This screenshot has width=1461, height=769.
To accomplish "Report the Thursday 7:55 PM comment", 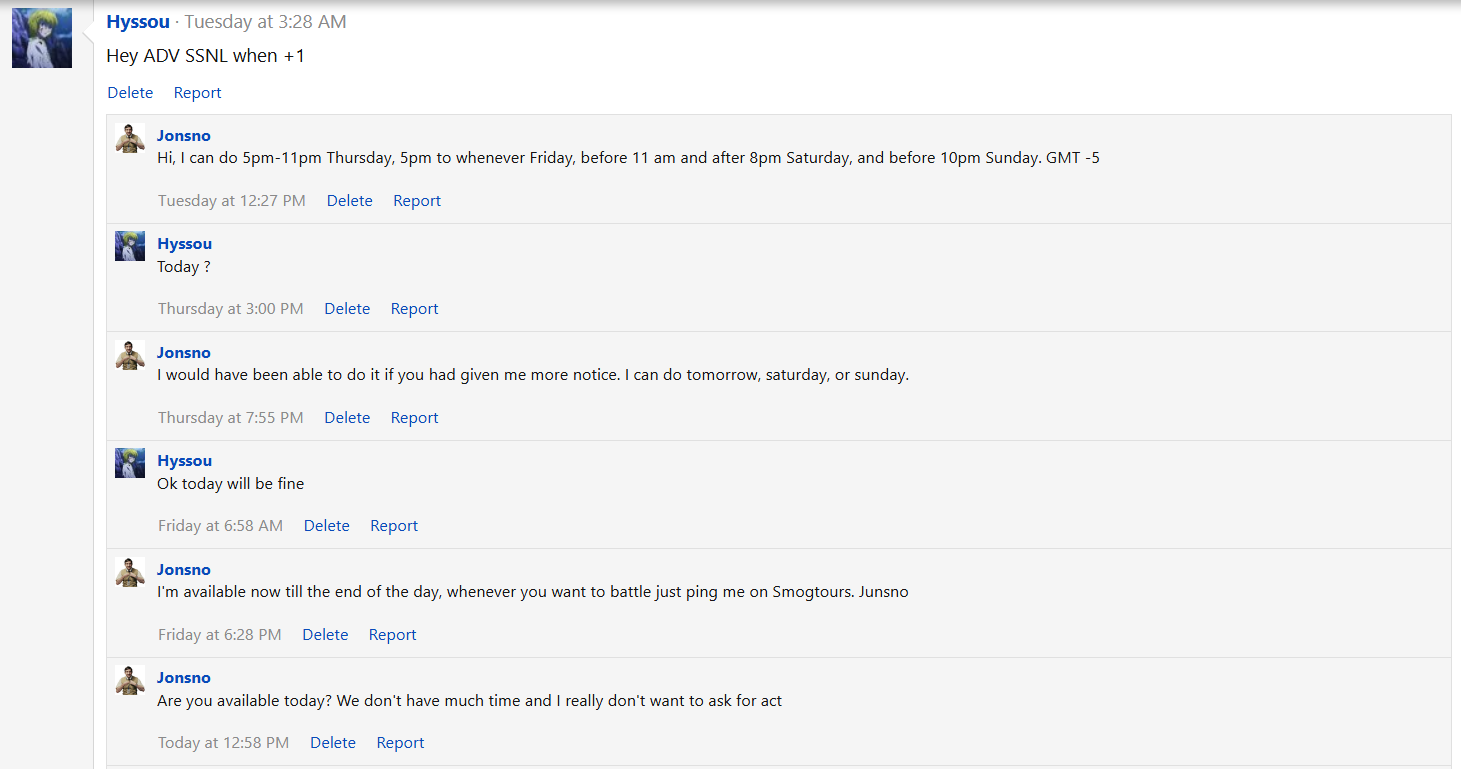I will (414, 418).
